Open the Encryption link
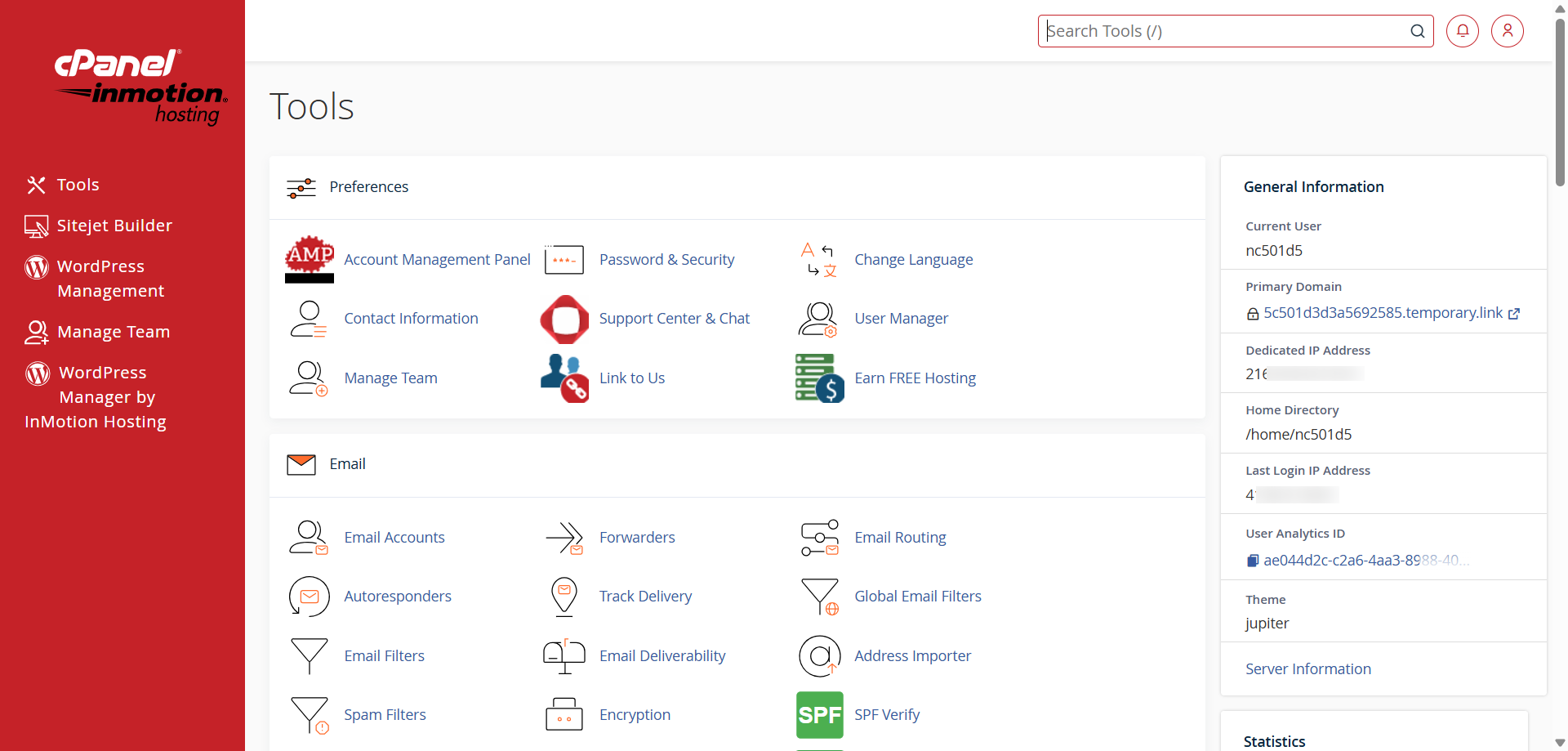The width and height of the screenshot is (1568, 751). coord(635,715)
